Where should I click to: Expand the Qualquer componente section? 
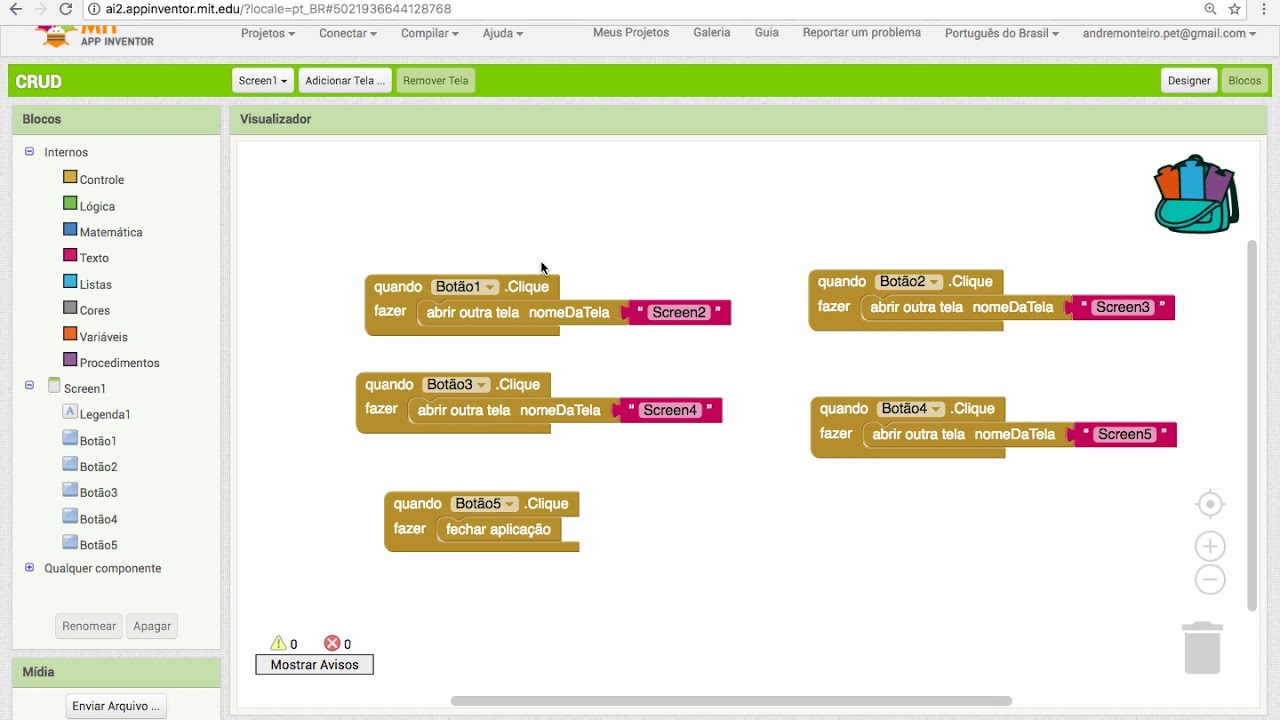pos(29,568)
